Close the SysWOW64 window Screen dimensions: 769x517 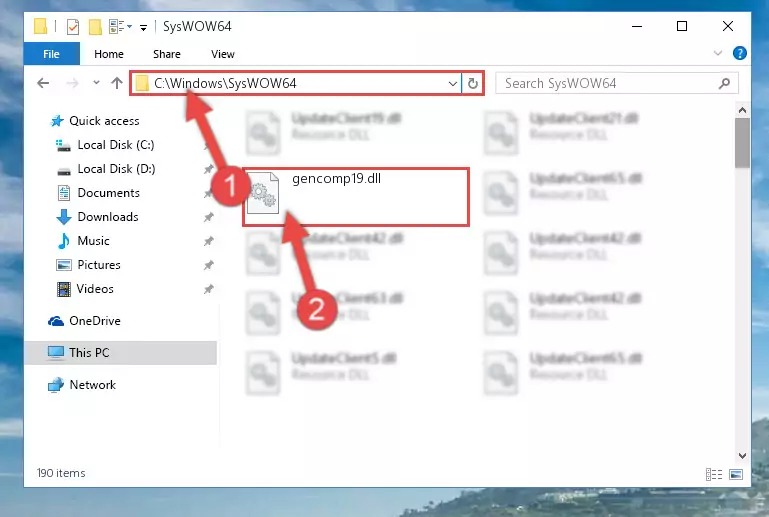pos(728,26)
